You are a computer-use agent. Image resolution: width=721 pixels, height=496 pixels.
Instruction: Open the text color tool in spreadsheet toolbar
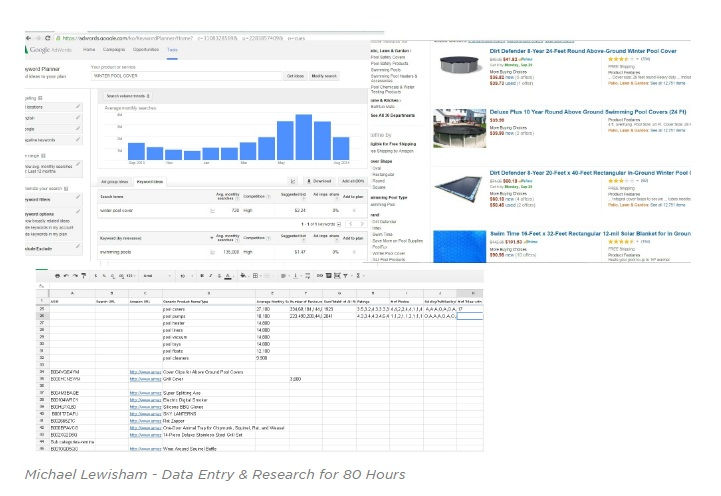click(x=228, y=276)
